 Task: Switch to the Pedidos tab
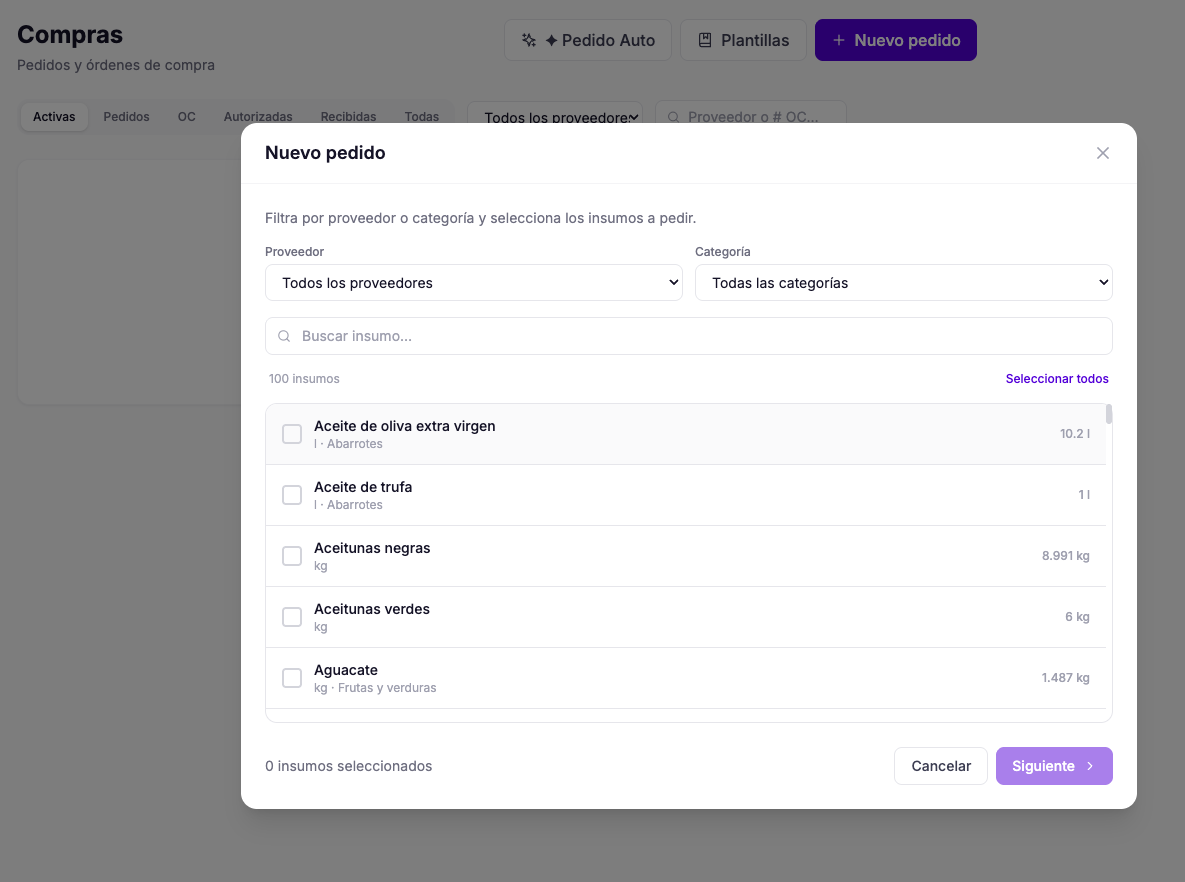click(x=126, y=116)
